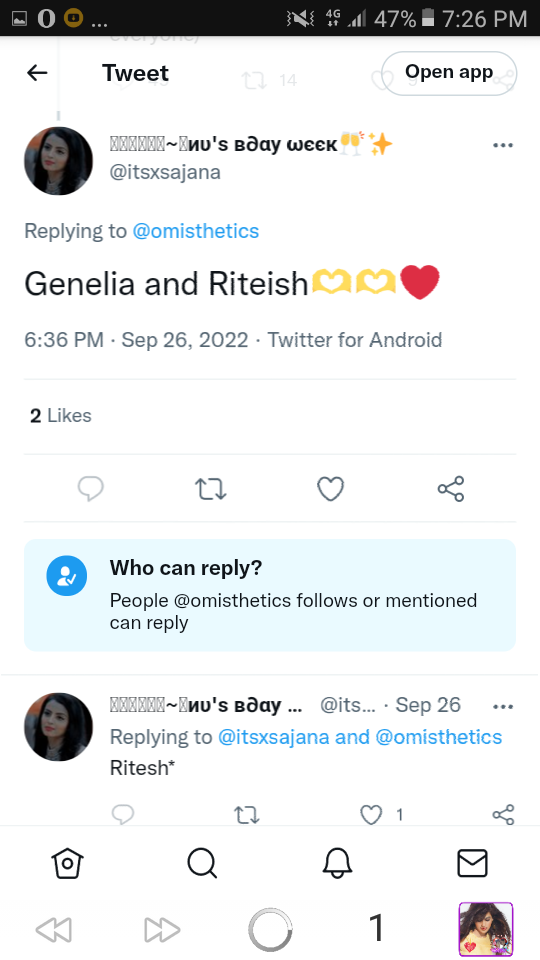Screen dimensions: 540x960
Task: Tap the Open app button
Action: point(449,73)
